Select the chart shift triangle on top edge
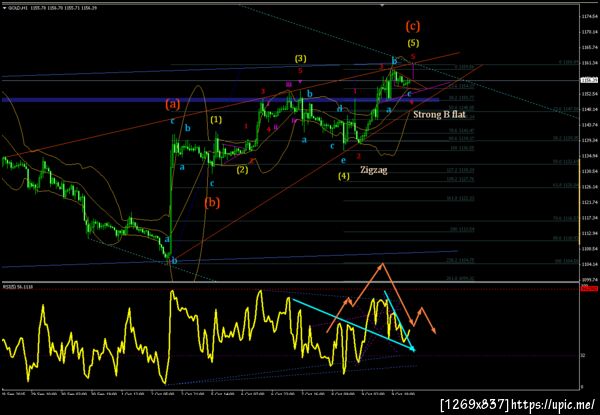 [x=382, y=5]
